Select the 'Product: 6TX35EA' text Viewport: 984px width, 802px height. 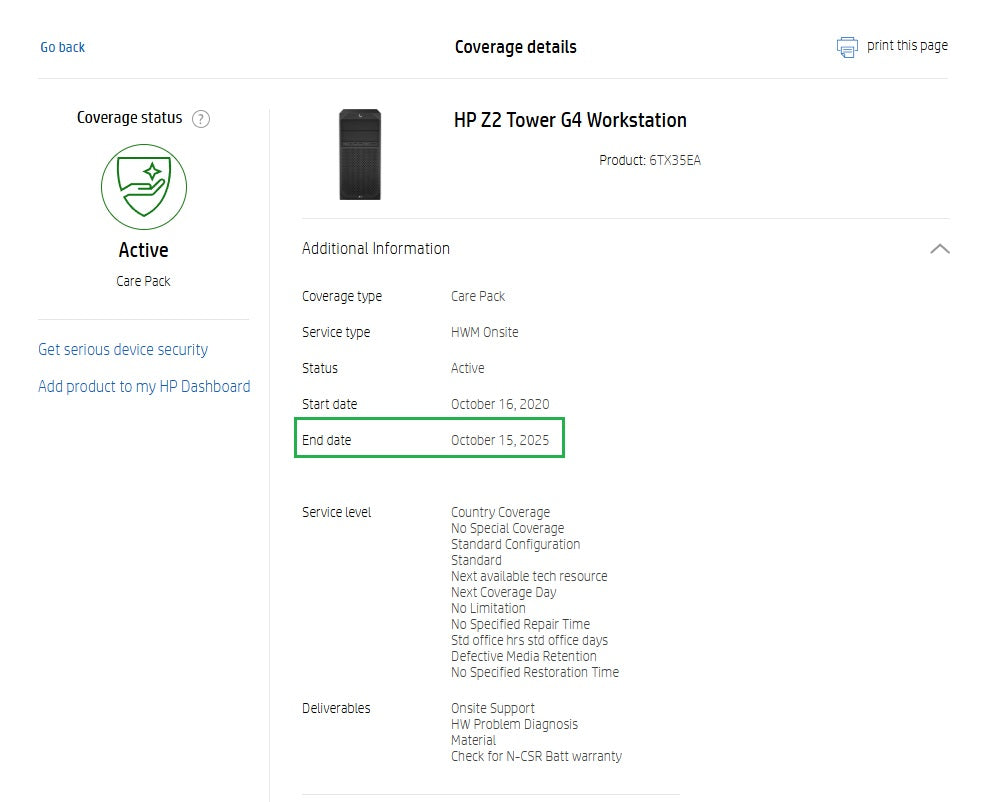(x=650, y=160)
